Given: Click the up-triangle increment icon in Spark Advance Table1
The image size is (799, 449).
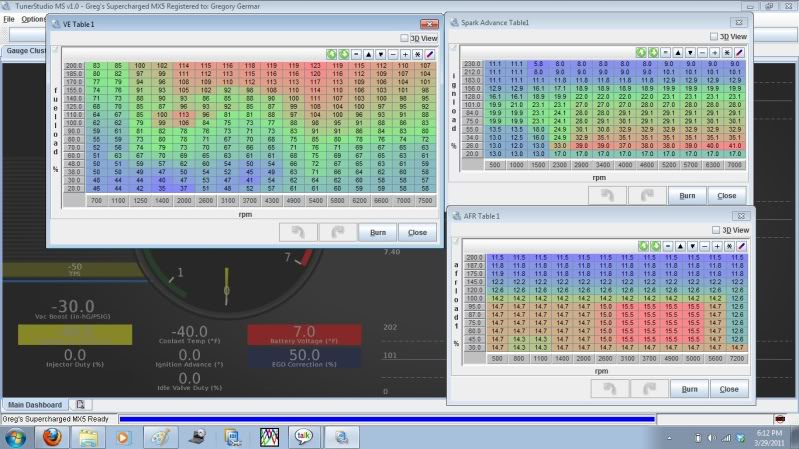Looking at the screenshot, I should [678, 52].
